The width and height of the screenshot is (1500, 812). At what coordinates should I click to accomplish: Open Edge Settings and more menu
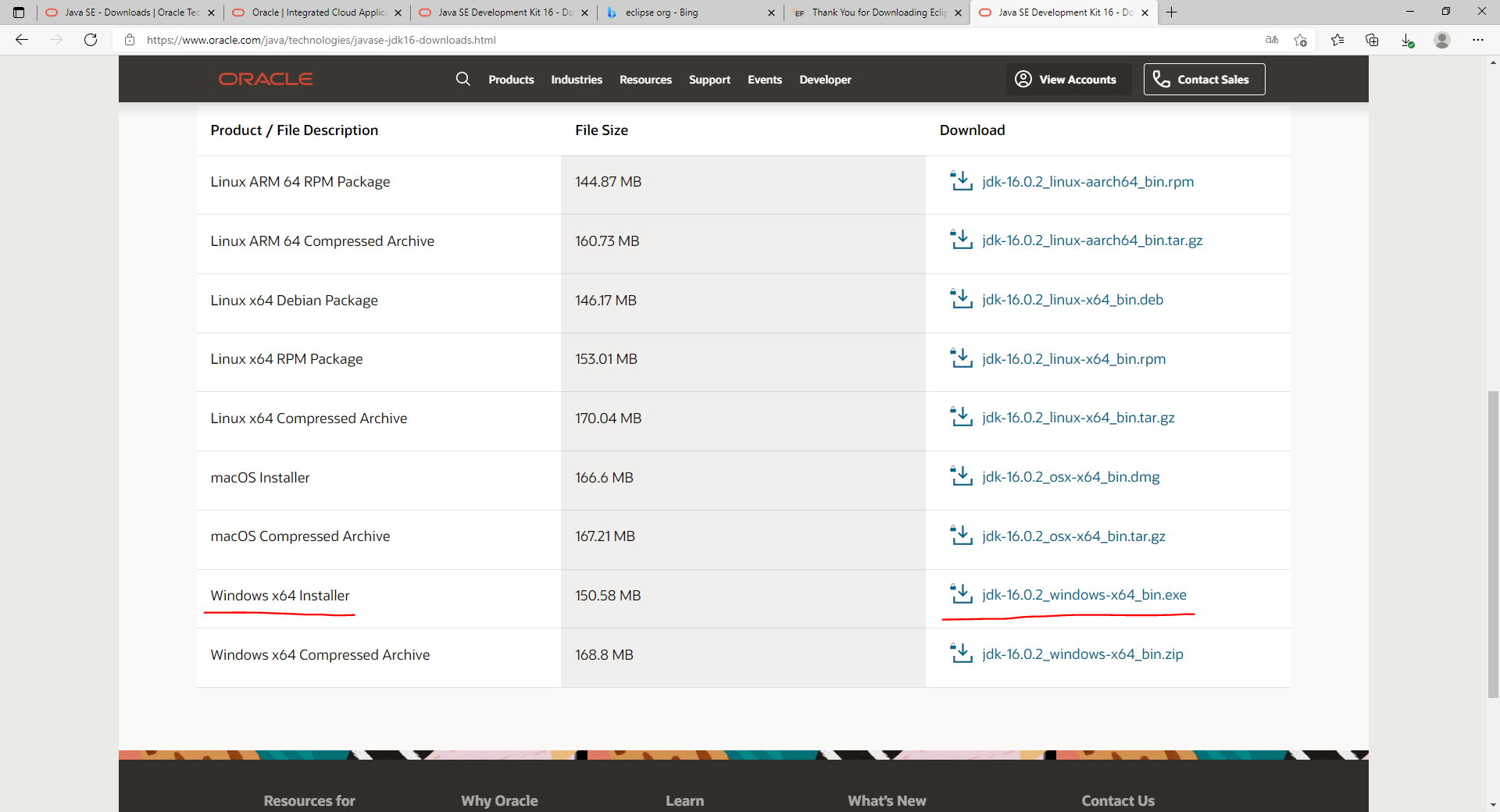(1478, 40)
